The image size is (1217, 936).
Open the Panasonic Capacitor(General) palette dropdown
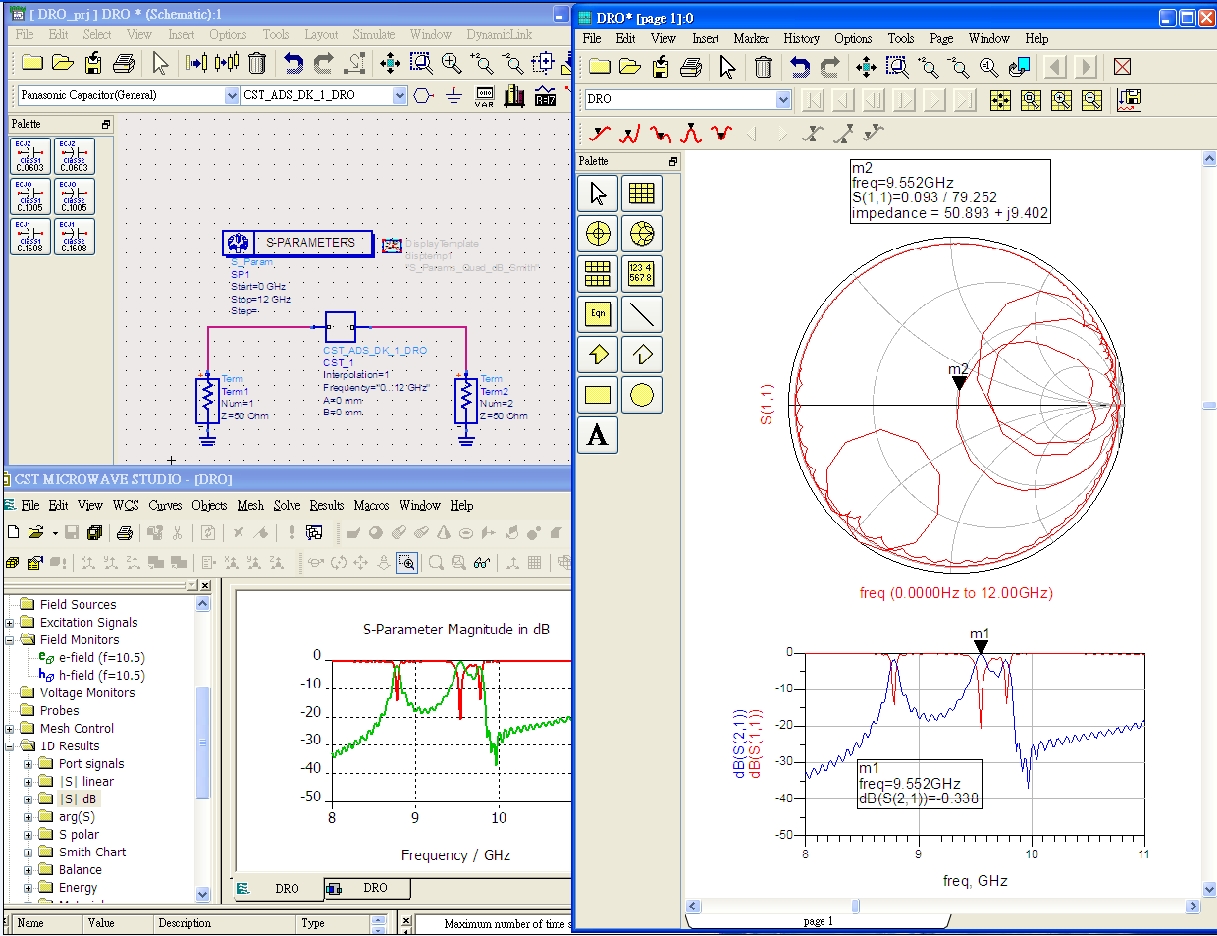(232, 95)
